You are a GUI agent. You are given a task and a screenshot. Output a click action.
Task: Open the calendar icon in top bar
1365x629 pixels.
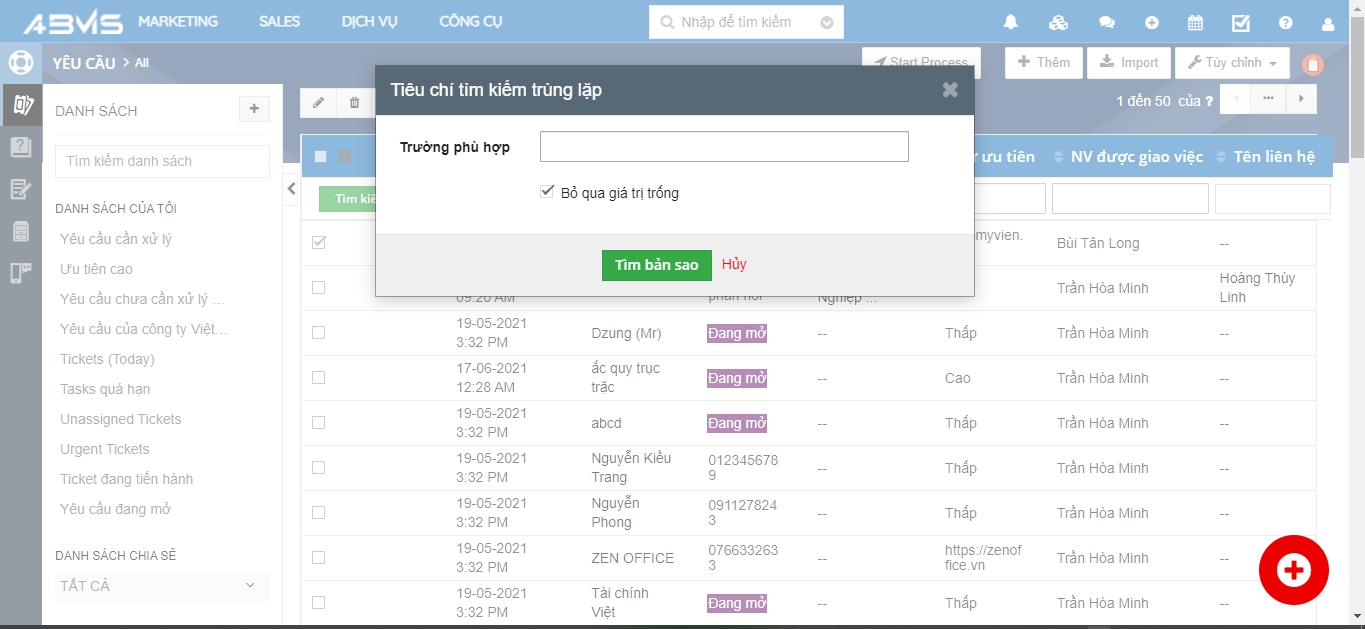pyautogui.click(x=1195, y=22)
